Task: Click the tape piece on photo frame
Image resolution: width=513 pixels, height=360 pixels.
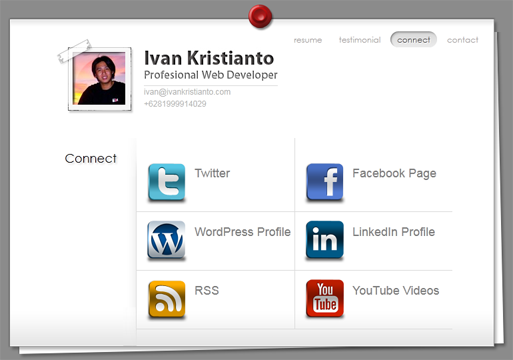Action: pyautogui.click(x=74, y=51)
